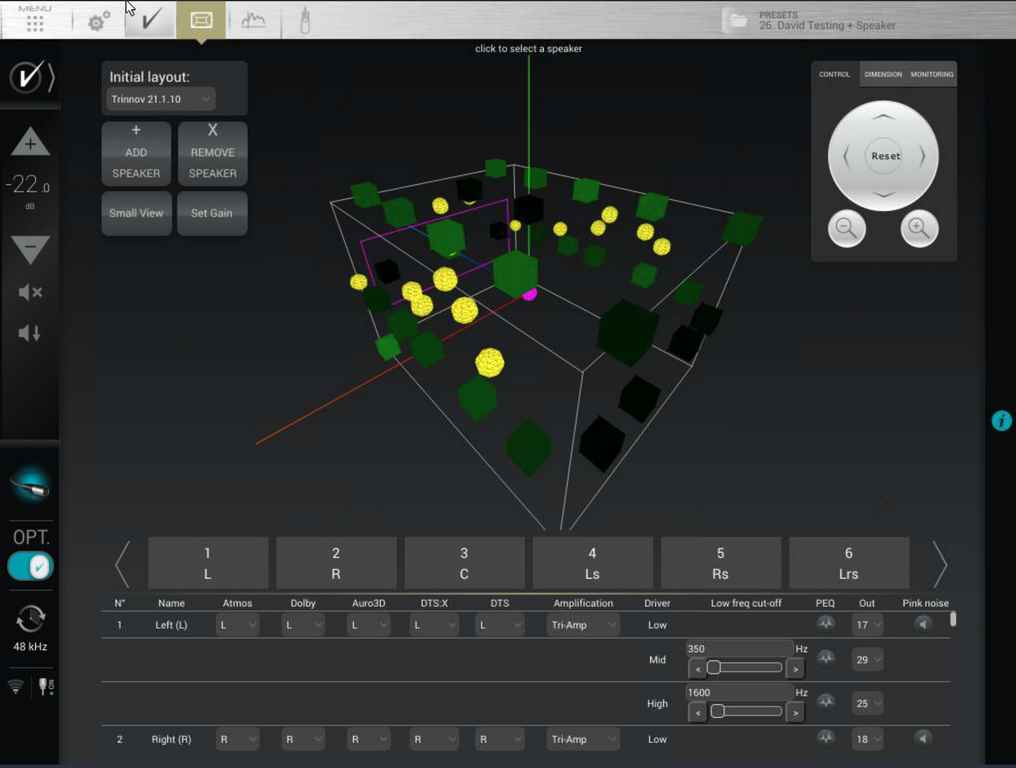The width and height of the screenshot is (1016, 768).
Task: Click the Set Gain button
Action: [212, 213]
